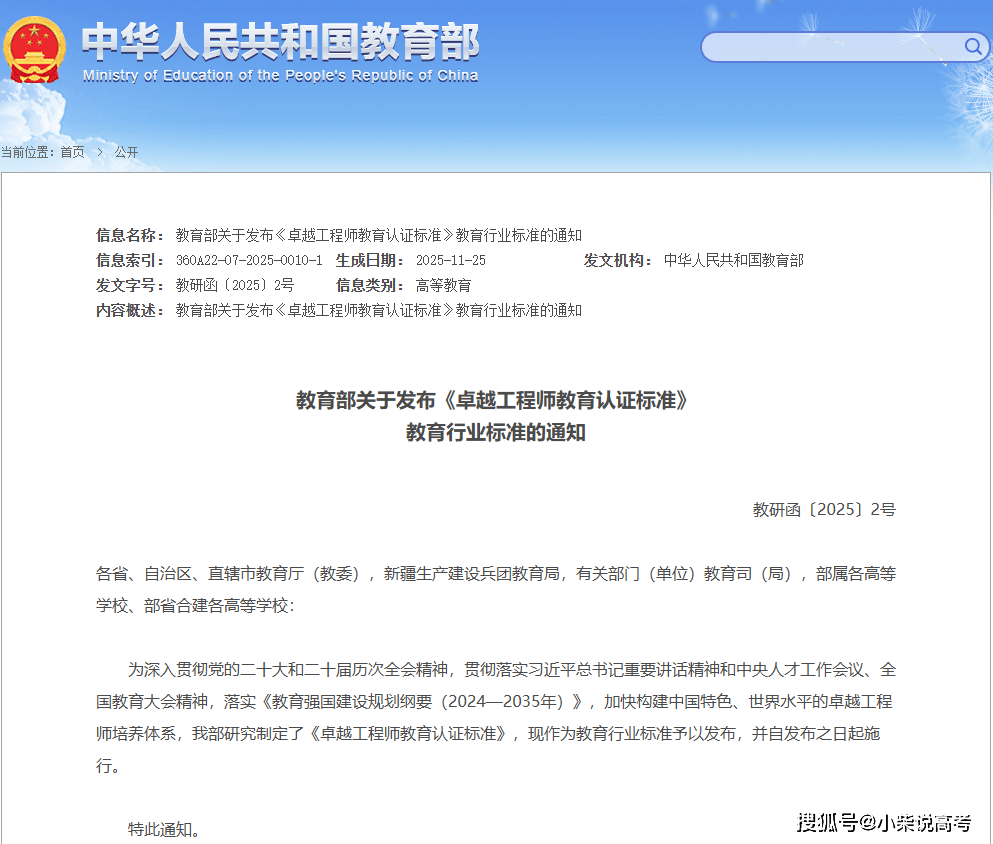Click the 特此通知 closing line
Screen dimensions: 993x844
163,829
